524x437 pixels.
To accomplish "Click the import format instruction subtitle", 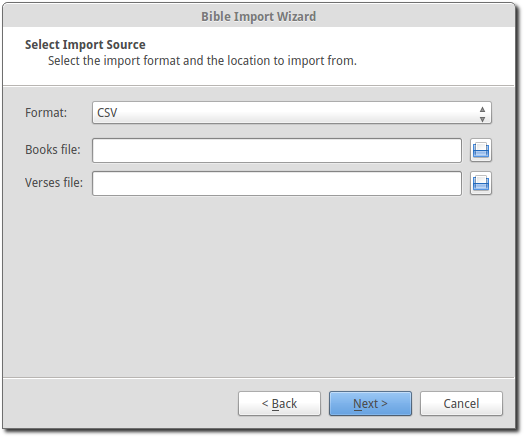I will point(202,61).
